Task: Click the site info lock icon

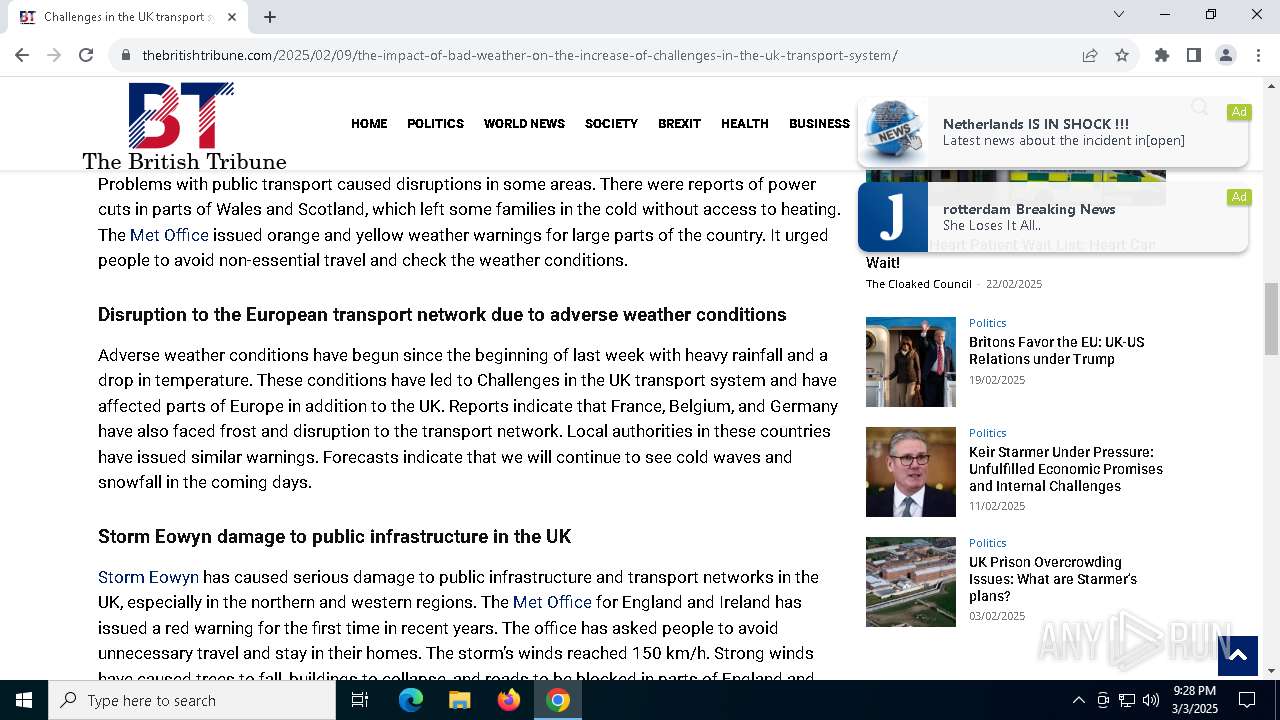Action: [126, 55]
